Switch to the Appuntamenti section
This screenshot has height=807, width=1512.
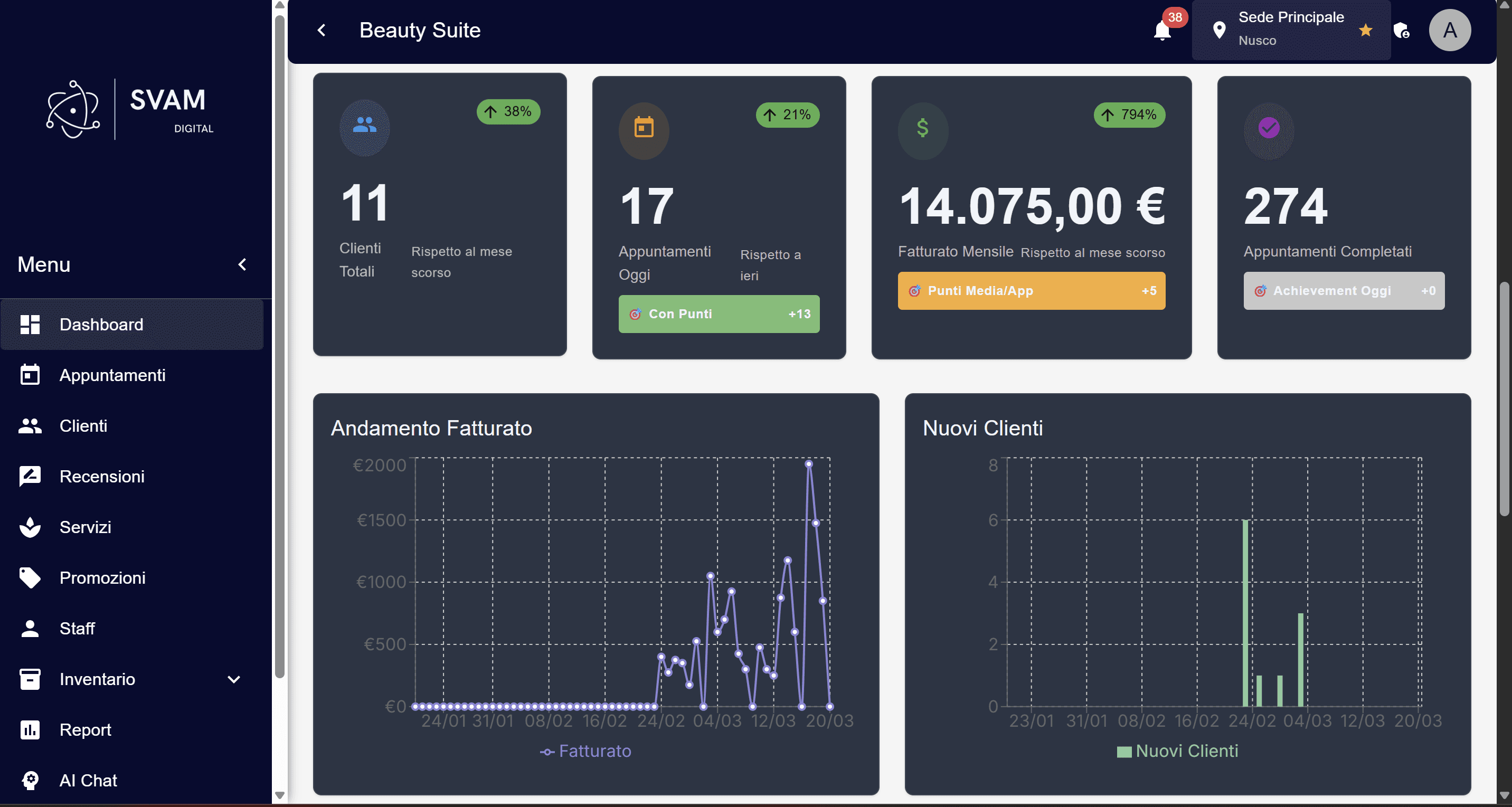tap(112, 375)
